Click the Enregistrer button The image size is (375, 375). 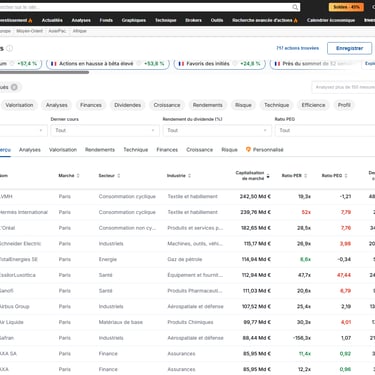click(x=349, y=48)
